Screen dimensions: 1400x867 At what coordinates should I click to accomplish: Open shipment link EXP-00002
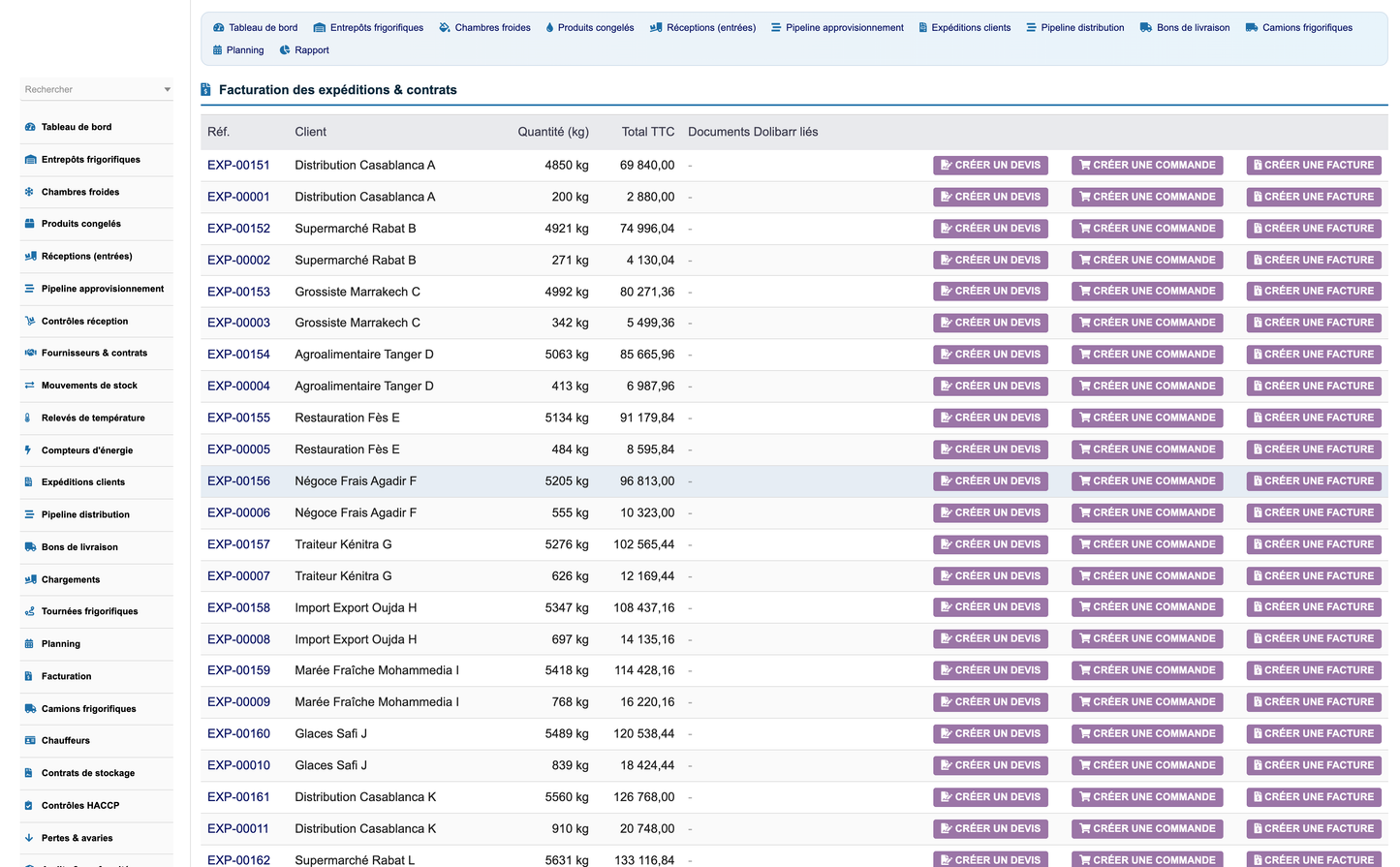click(238, 260)
